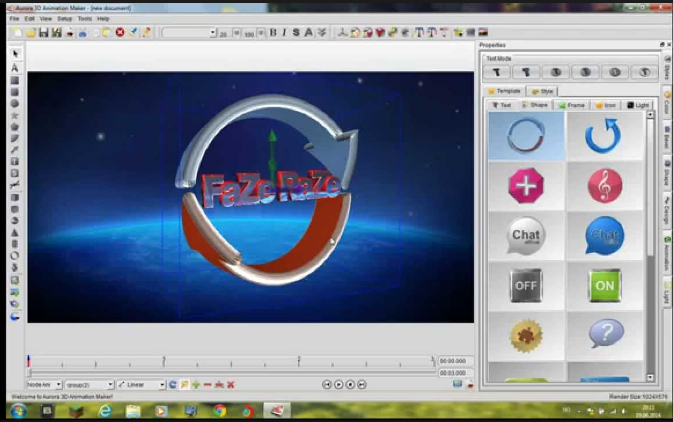Open the Linear interpolation dropdown
Viewport: 673px width, 422px height.
click(141, 385)
